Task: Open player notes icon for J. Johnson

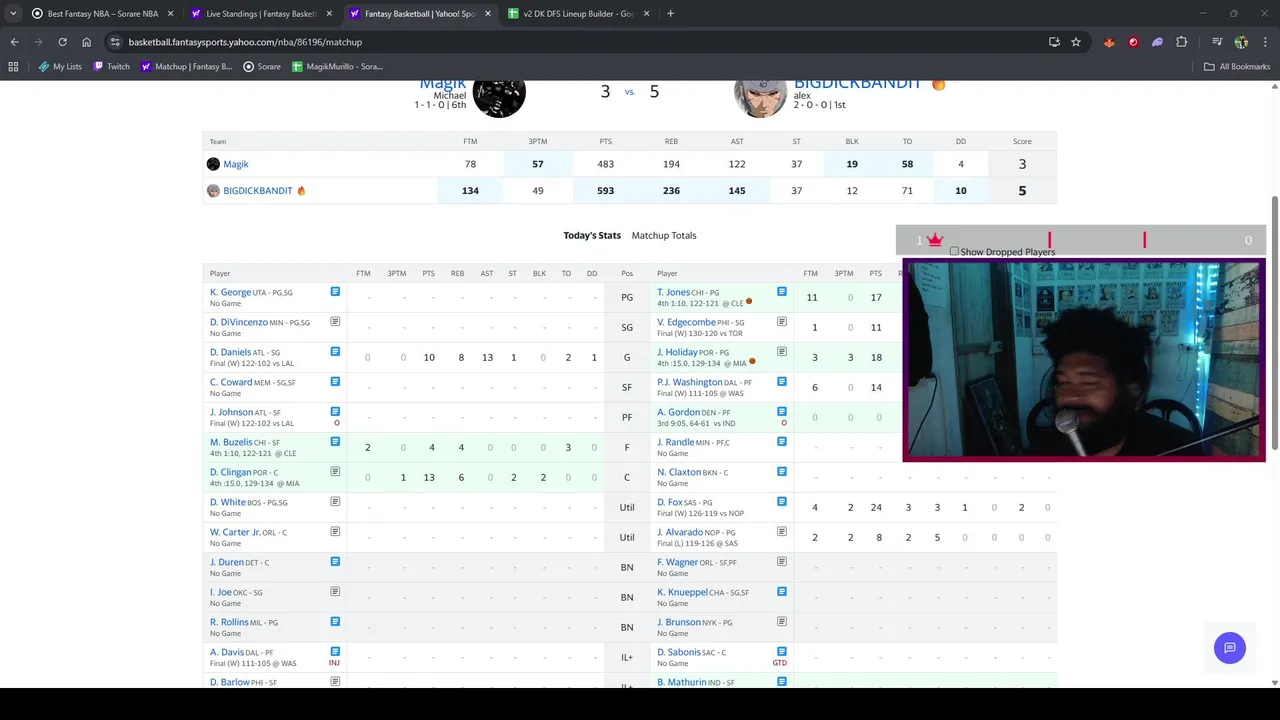Action: click(x=335, y=412)
